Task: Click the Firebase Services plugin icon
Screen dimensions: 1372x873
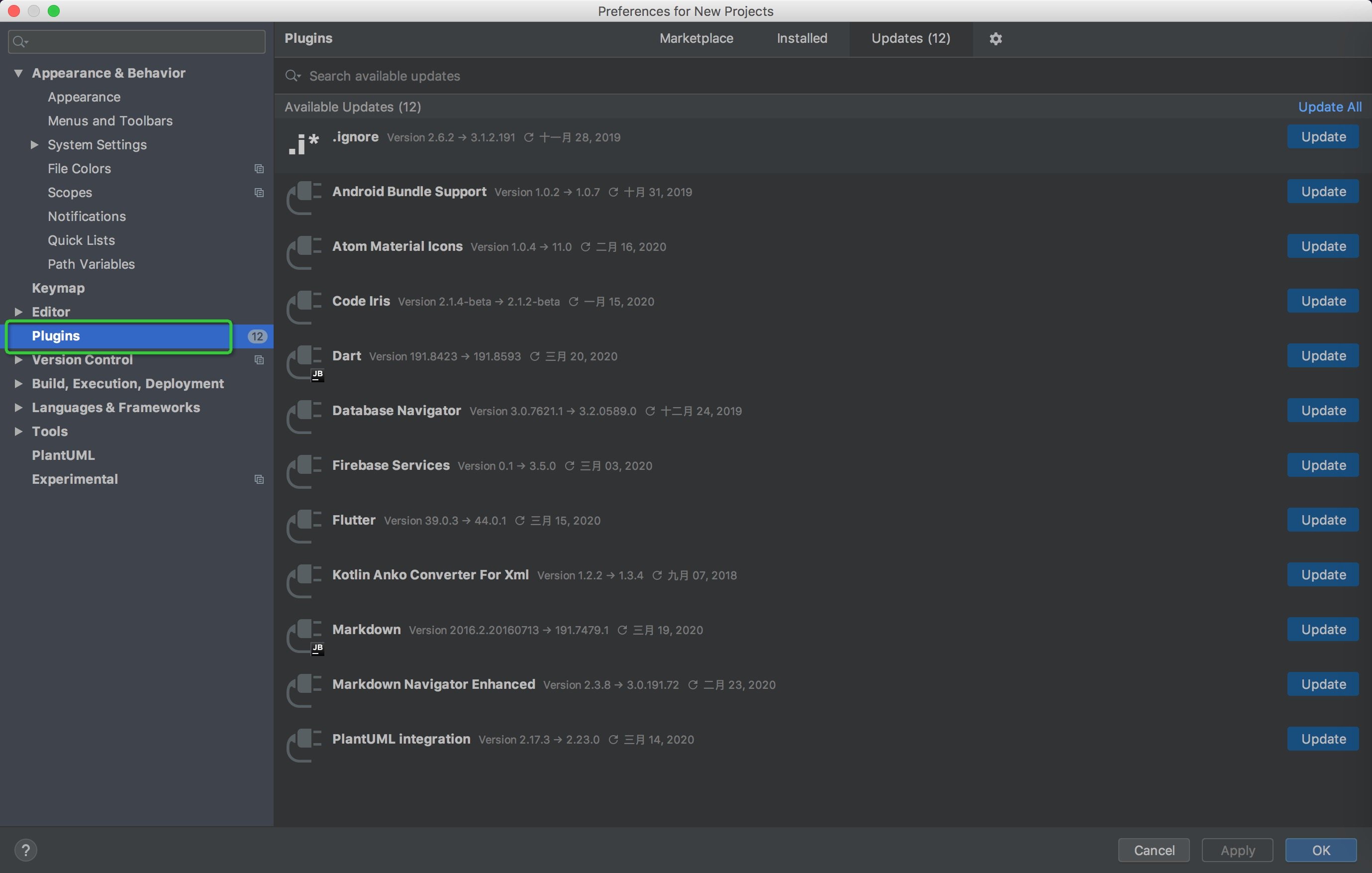Action: pos(304,471)
